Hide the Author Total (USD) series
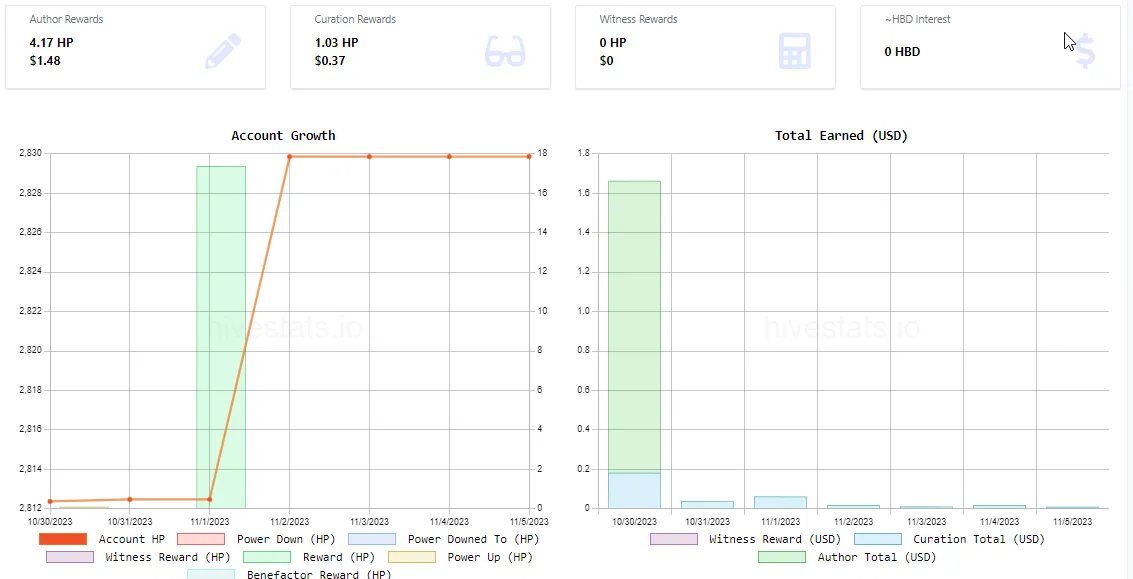The image size is (1133, 579). 782,557
